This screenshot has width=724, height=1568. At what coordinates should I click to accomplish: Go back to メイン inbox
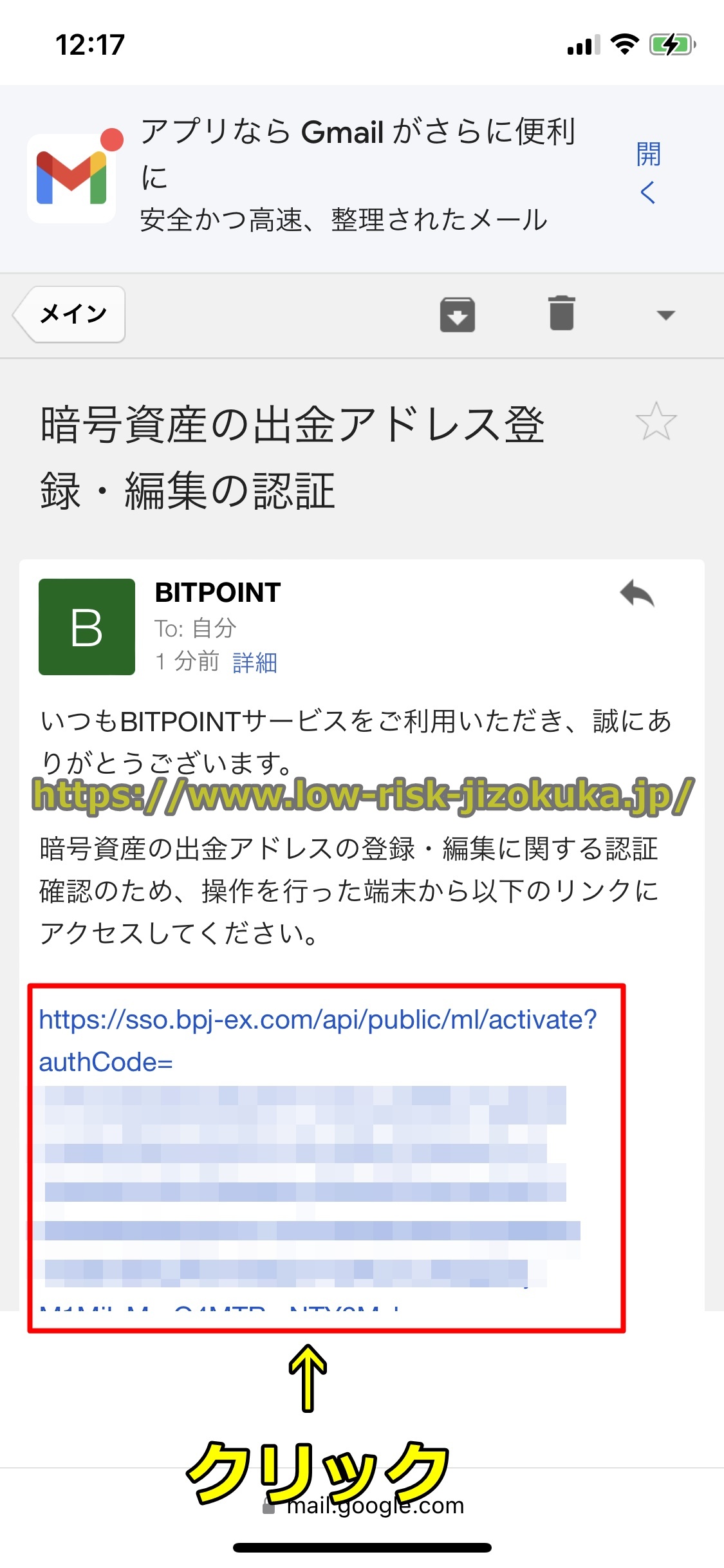coord(70,314)
